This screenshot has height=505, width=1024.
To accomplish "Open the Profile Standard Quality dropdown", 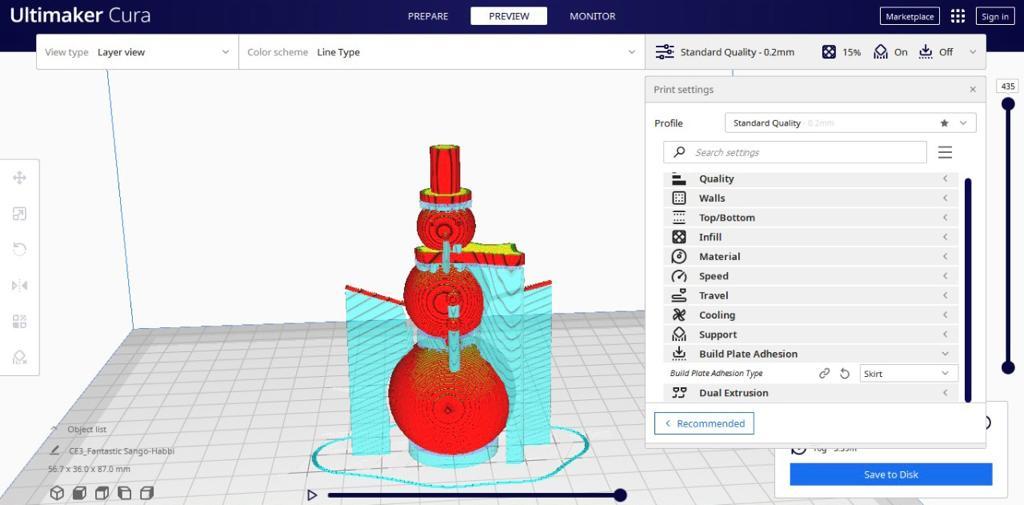I will (850, 123).
